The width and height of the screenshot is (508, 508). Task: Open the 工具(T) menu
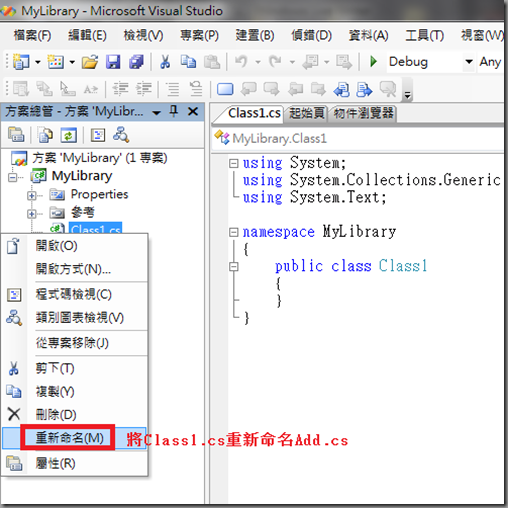424,35
